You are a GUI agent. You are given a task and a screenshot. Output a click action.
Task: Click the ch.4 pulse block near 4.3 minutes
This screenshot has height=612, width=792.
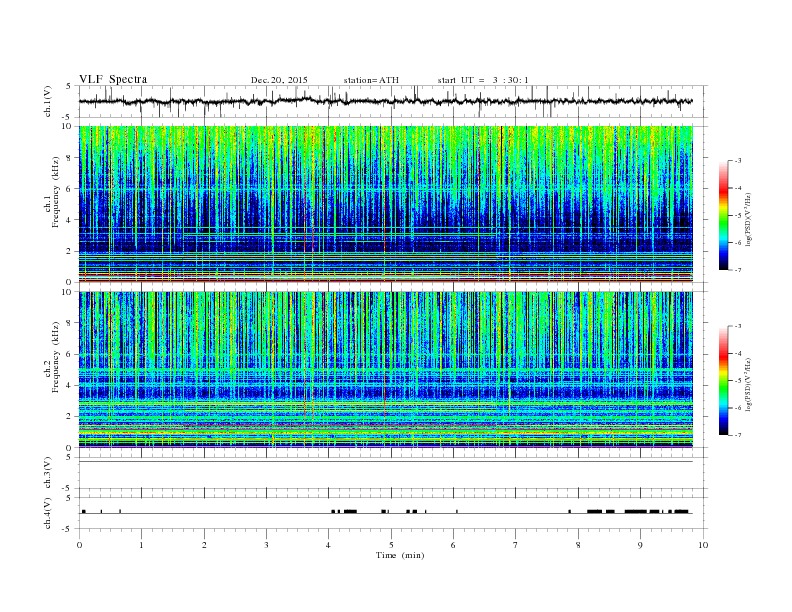coord(351,512)
